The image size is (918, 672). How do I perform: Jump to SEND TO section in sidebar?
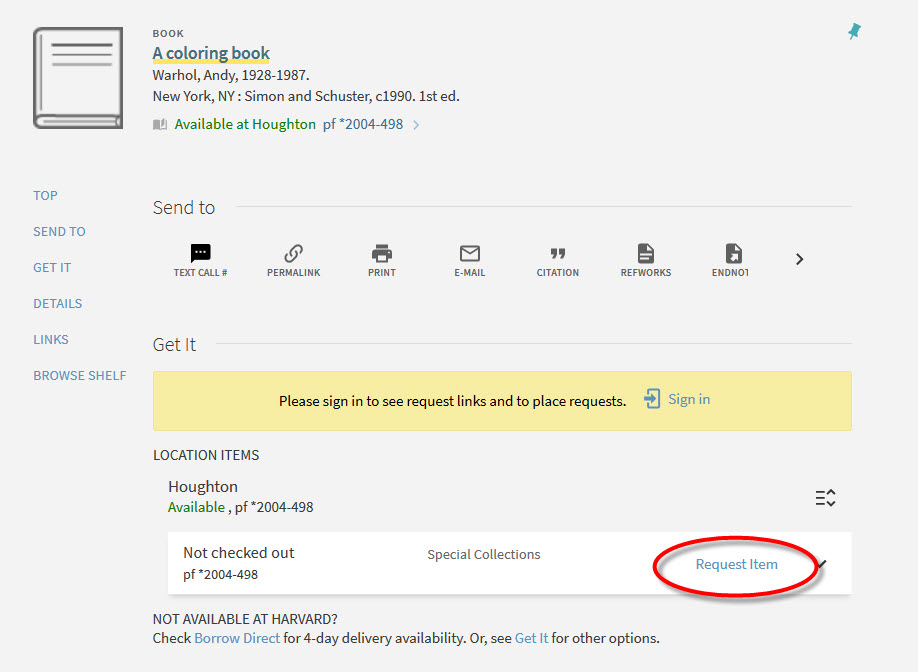coord(59,232)
